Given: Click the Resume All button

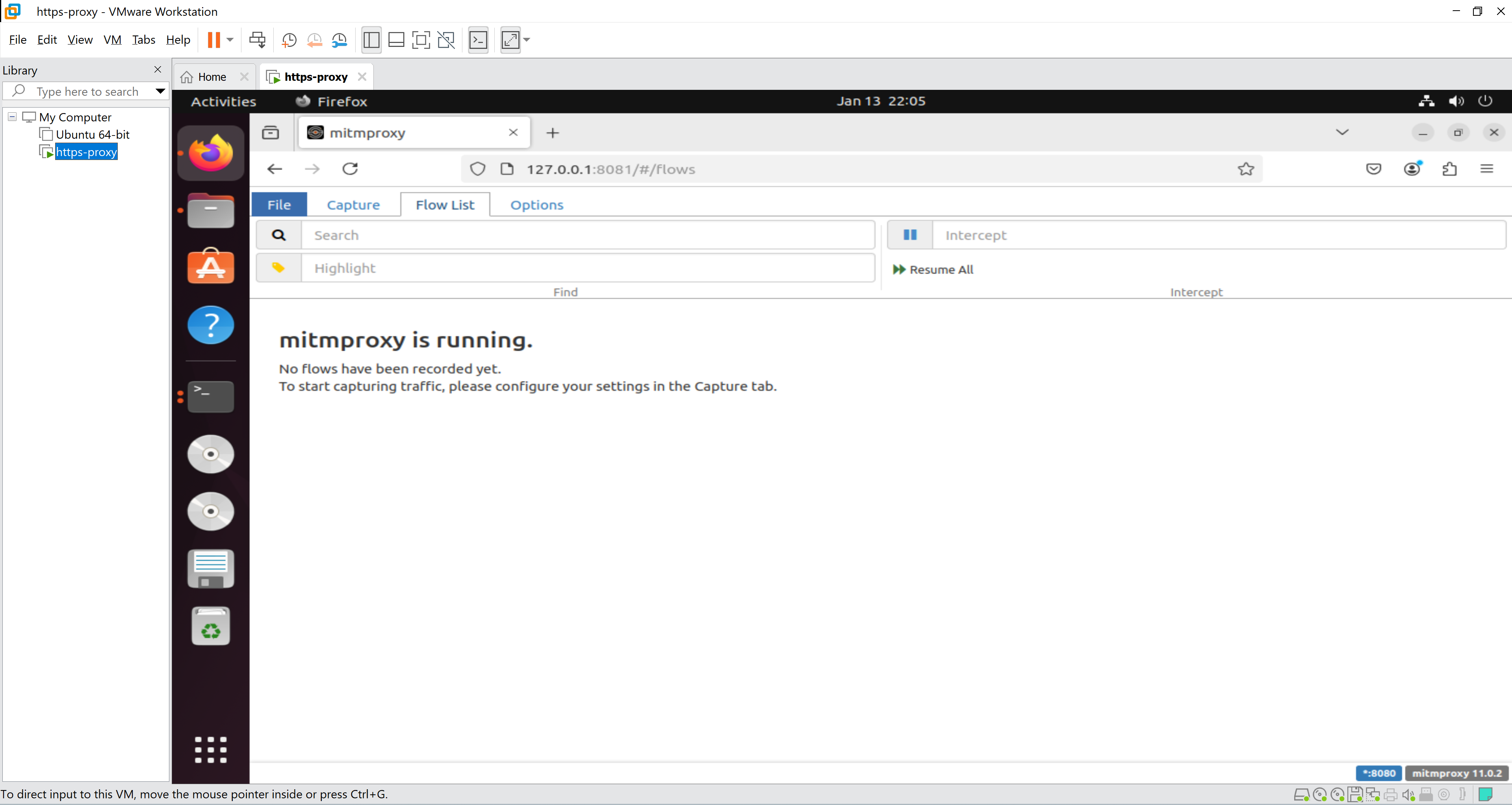Looking at the screenshot, I should [x=933, y=270].
